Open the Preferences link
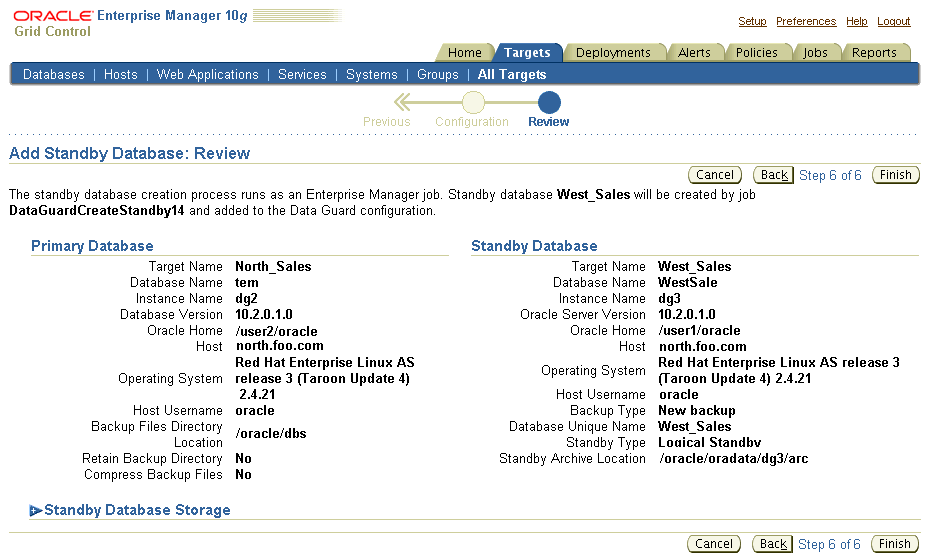This screenshot has width=930, height=559. coord(806,22)
